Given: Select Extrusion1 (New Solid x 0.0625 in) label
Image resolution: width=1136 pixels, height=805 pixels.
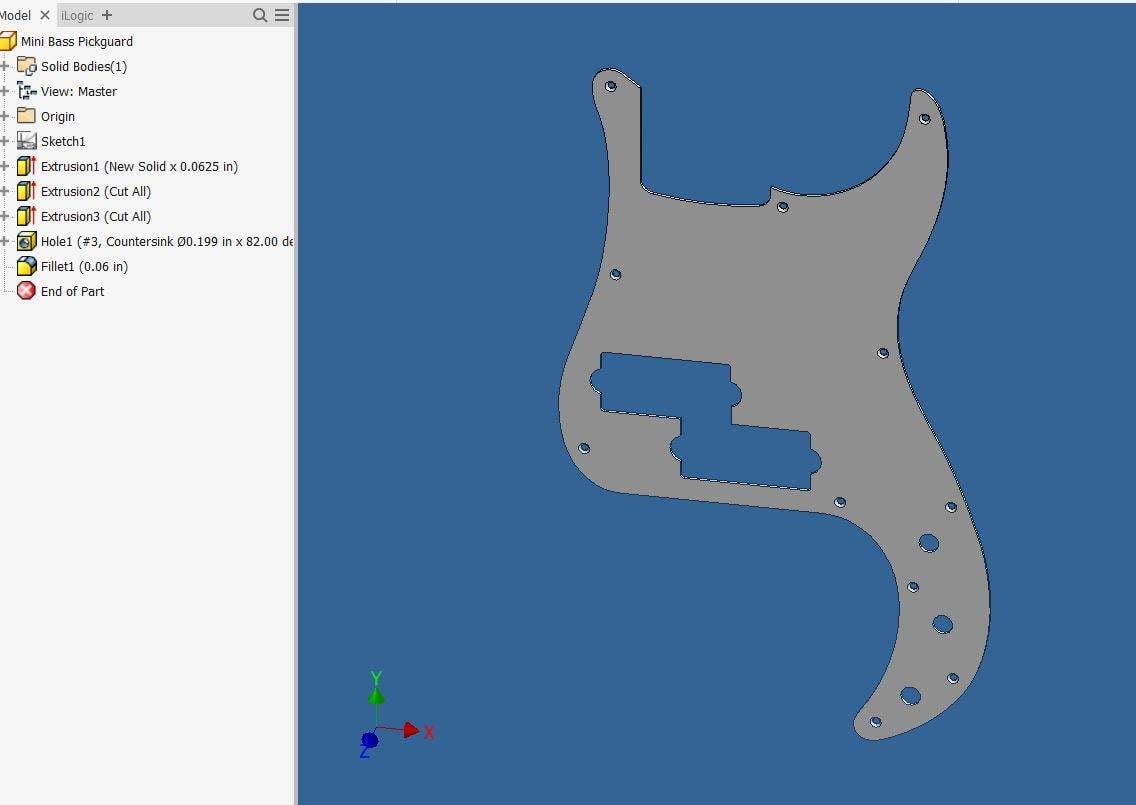Looking at the screenshot, I should tap(139, 167).
